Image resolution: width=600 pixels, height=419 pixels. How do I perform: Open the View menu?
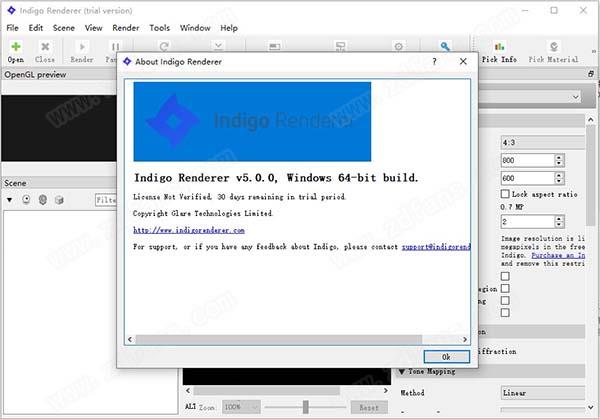coord(93,28)
